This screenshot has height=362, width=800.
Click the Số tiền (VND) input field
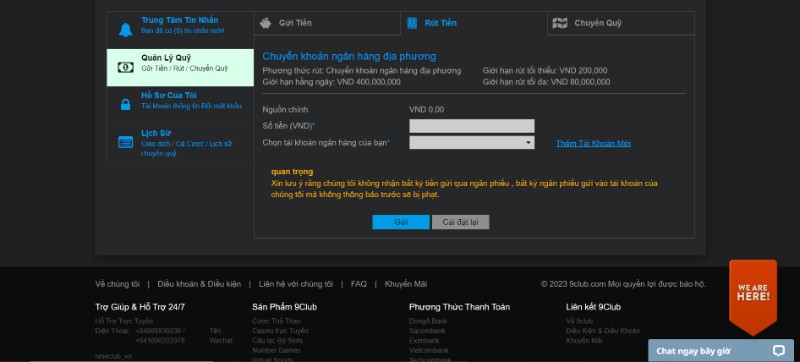[x=472, y=126]
